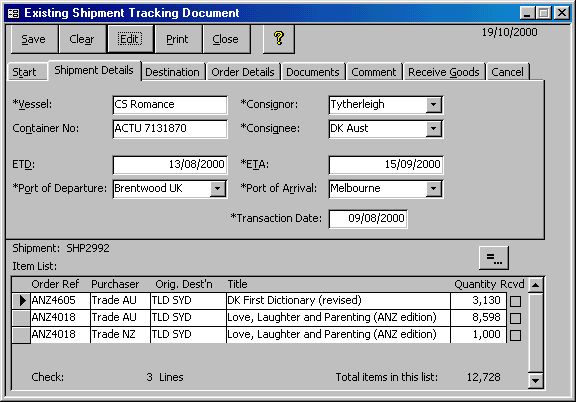Click quantity cell 3,130
This screenshot has width=576, height=402.
click(x=479, y=301)
